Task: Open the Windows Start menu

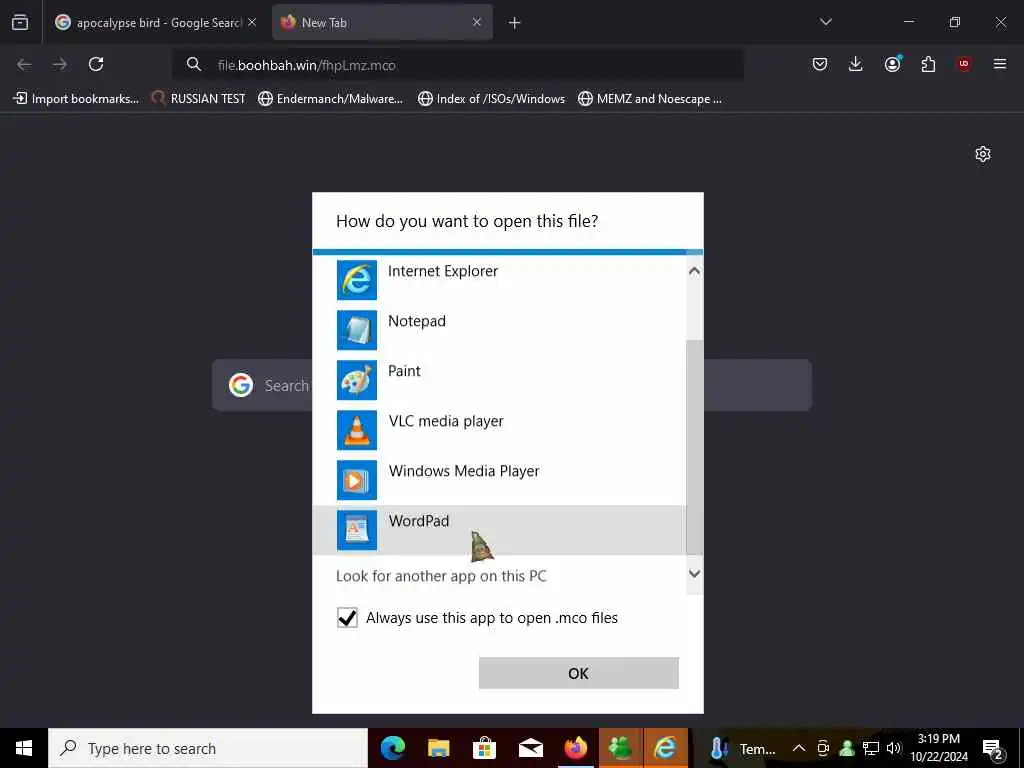Action: [24, 748]
